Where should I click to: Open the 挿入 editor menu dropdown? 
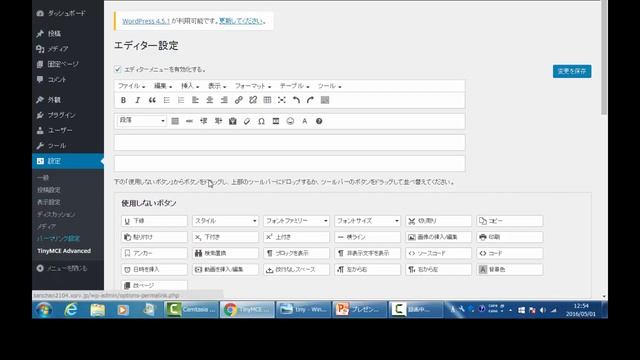(x=190, y=86)
